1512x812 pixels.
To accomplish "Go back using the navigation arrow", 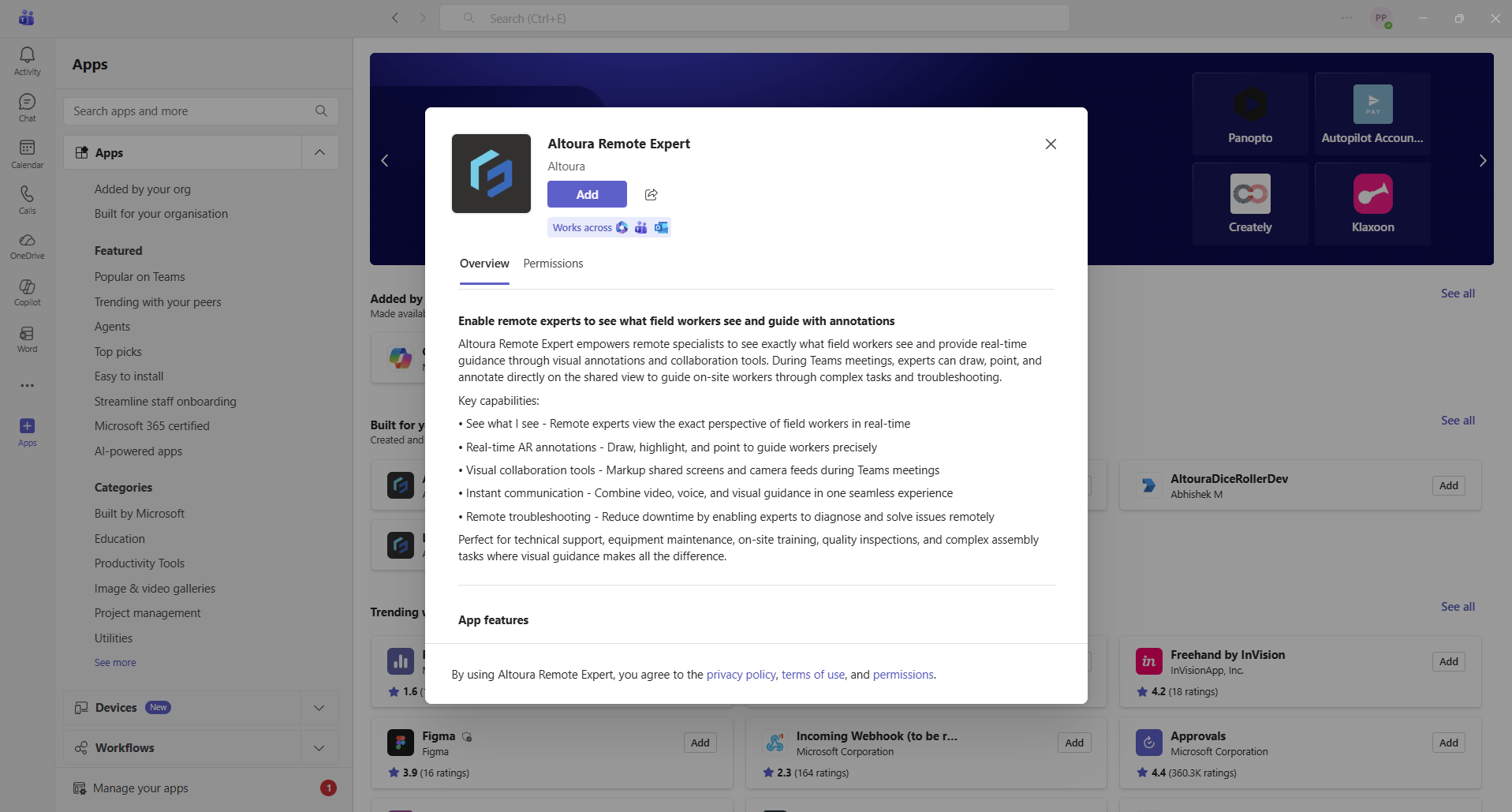I will (395, 18).
